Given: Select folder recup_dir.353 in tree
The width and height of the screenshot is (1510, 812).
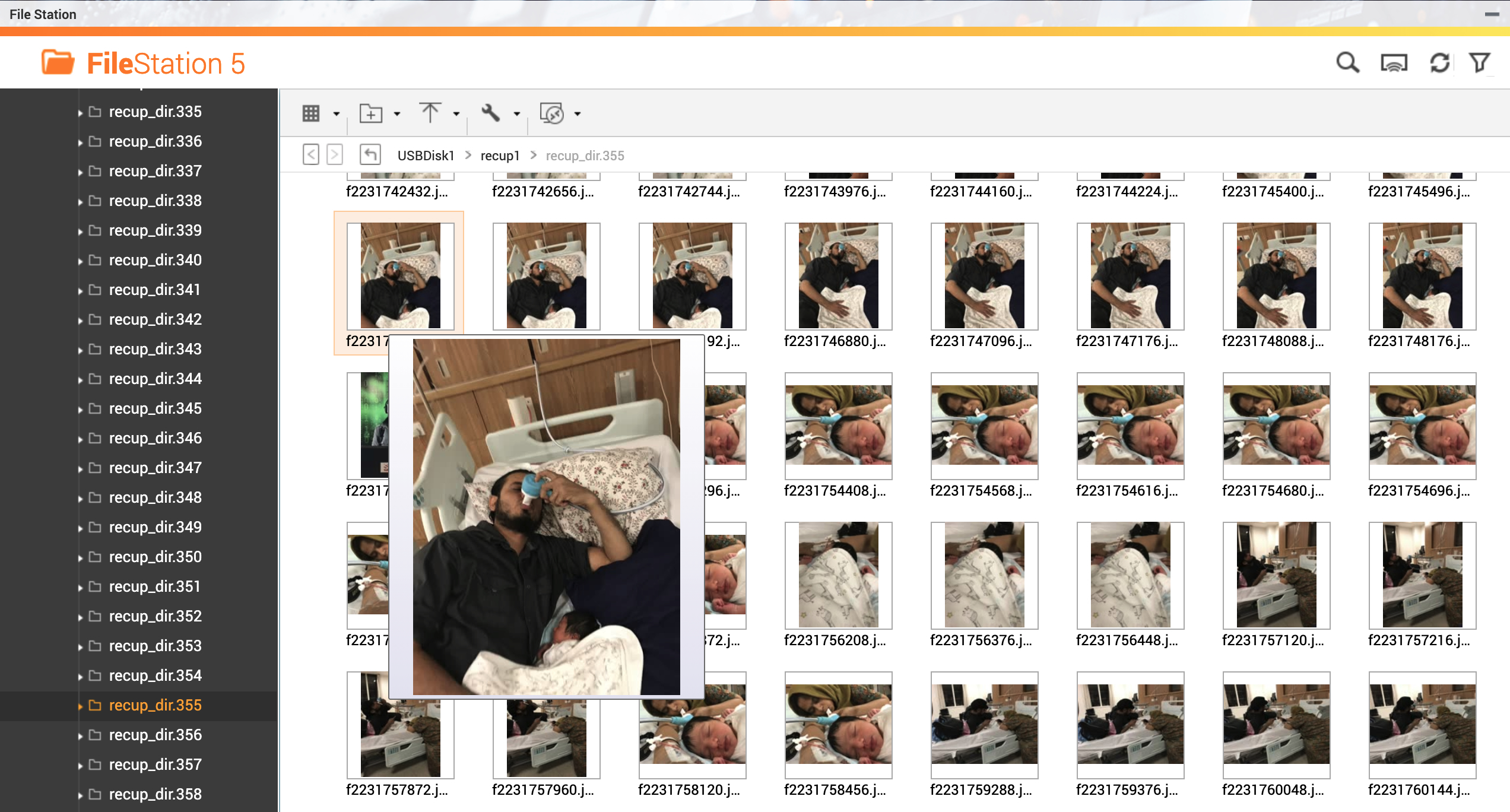Looking at the screenshot, I should (x=155, y=646).
